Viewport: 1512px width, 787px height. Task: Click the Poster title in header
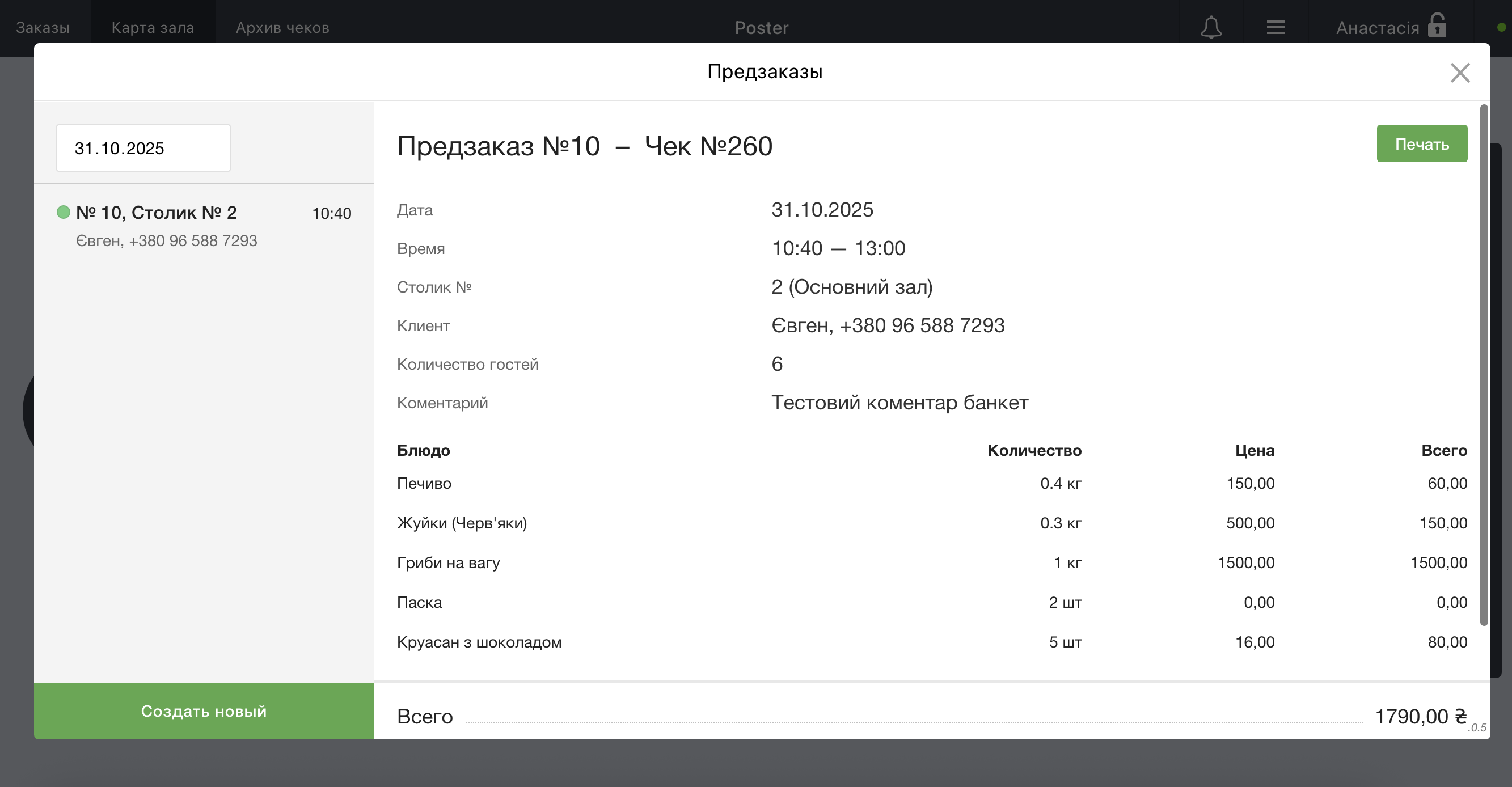click(761, 27)
